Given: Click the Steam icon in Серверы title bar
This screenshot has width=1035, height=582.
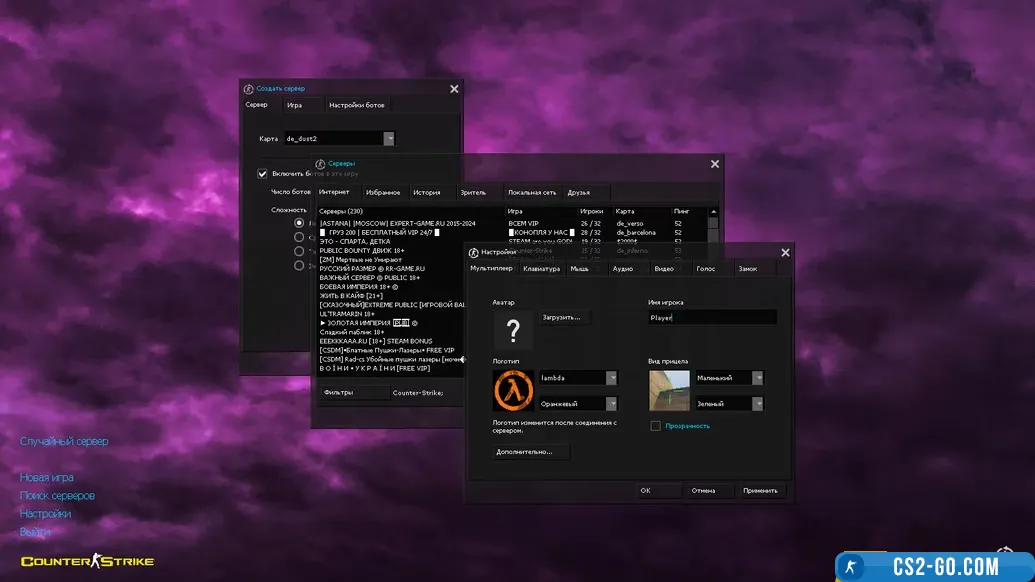Looking at the screenshot, I should pyautogui.click(x=320, y=164).
